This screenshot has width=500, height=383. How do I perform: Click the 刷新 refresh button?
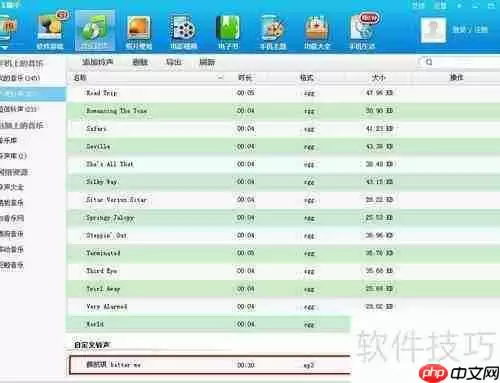click(207, 62)
